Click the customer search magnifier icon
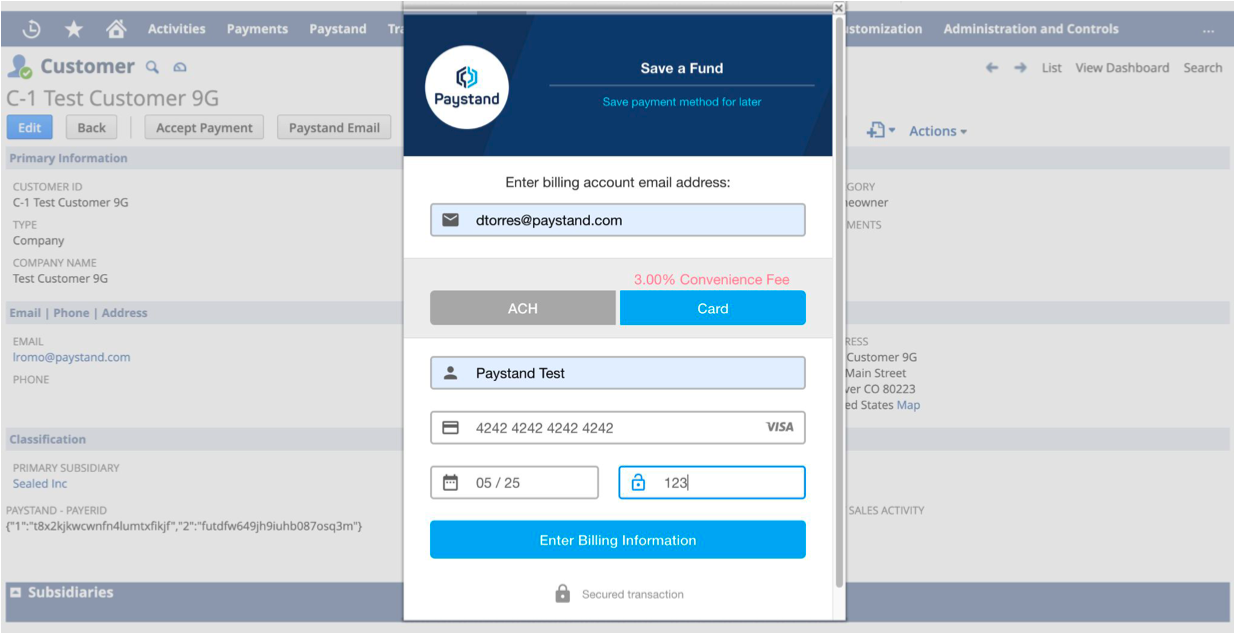This screenshot has width=1234, height=635. (x=153, y=67)
